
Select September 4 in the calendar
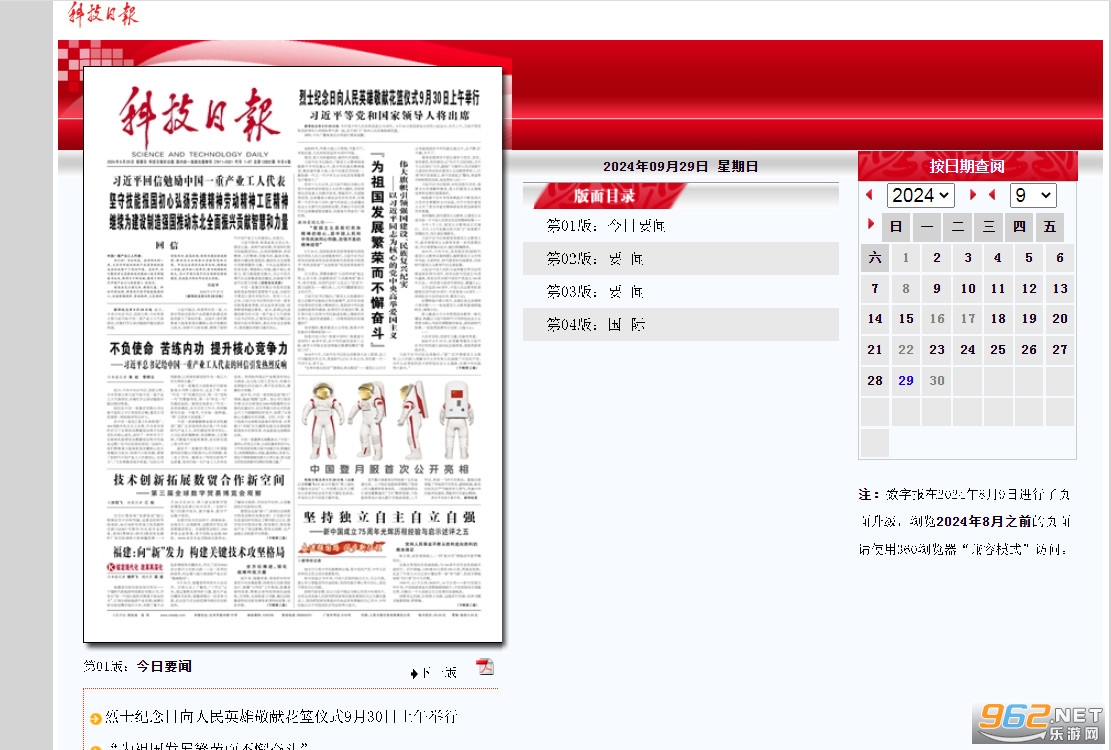pos(998,258)
